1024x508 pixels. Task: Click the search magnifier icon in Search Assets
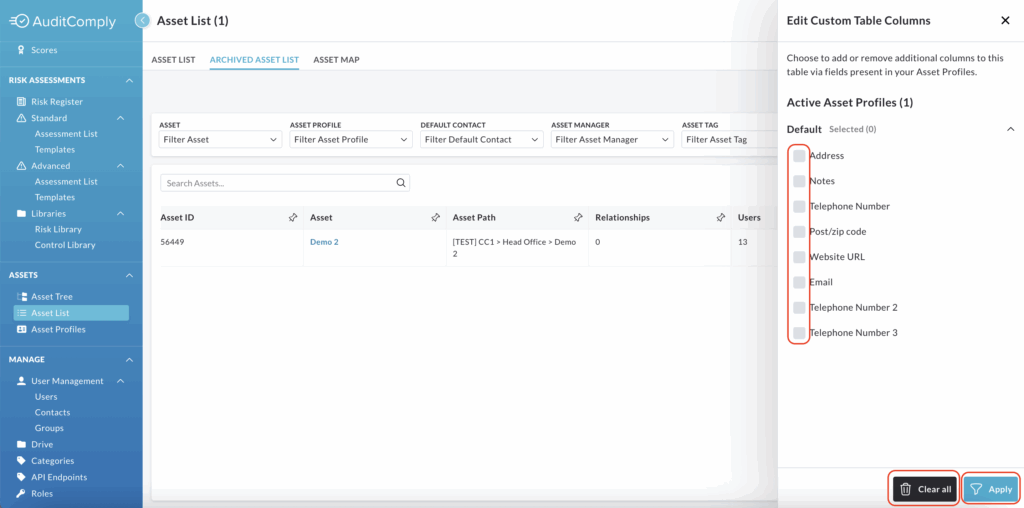pos(401,183)
